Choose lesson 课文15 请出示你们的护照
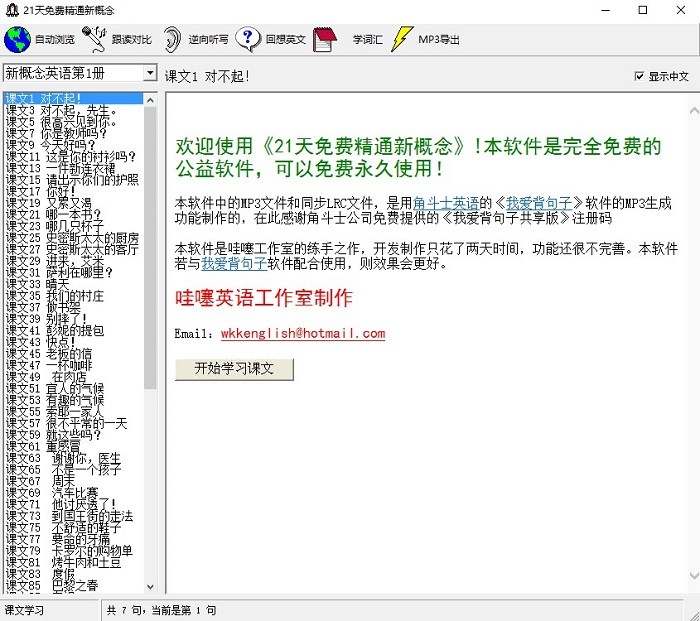The height and width of the screenshot is (621, 700). [x=72, y=180]
